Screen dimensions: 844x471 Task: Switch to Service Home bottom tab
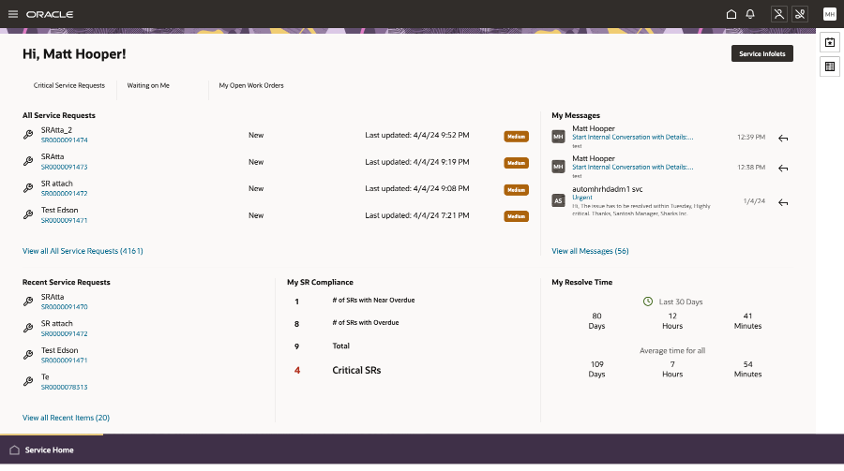[x=49, y=450]
